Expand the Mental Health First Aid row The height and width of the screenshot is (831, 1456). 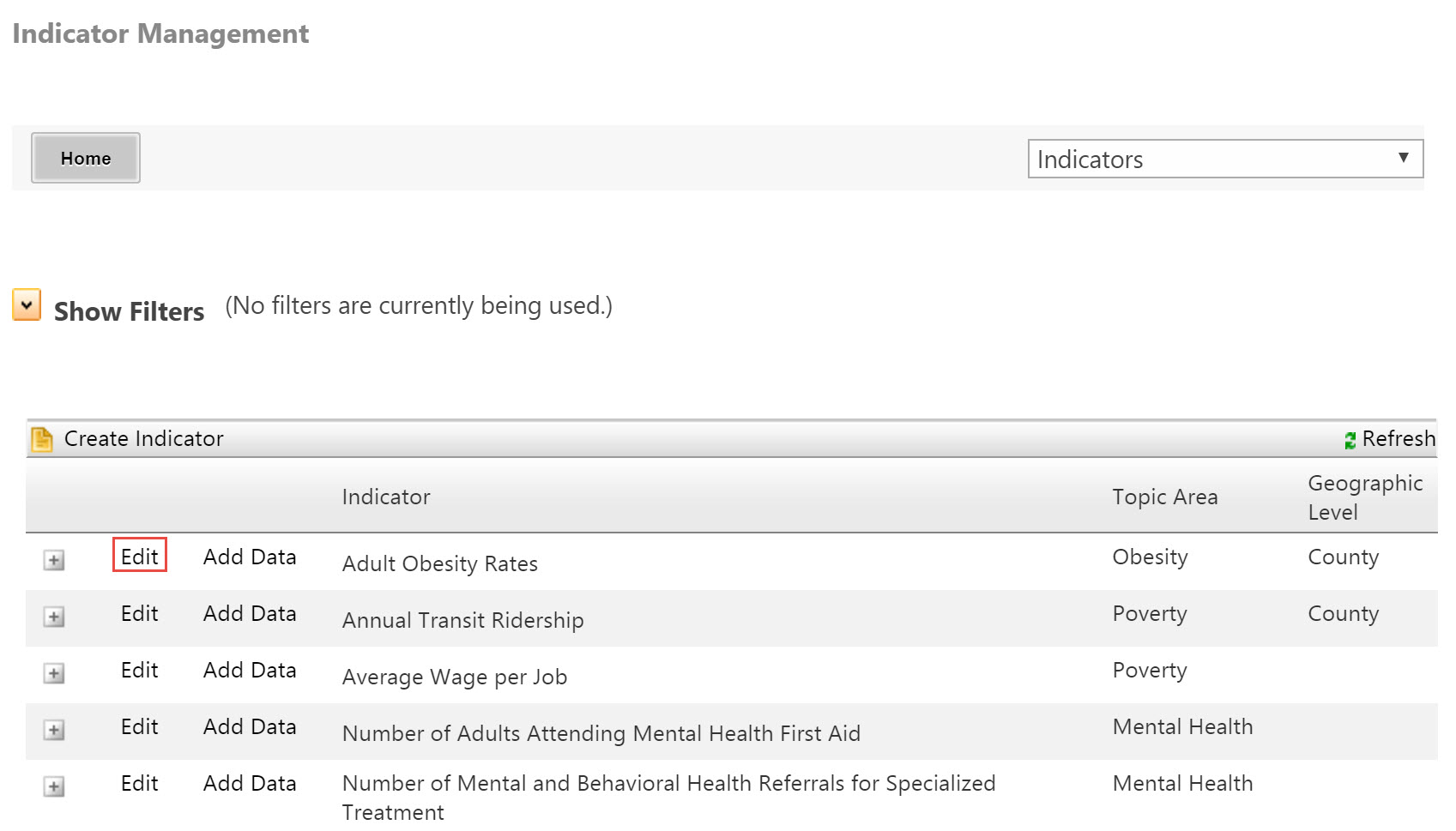coord(54,730)
